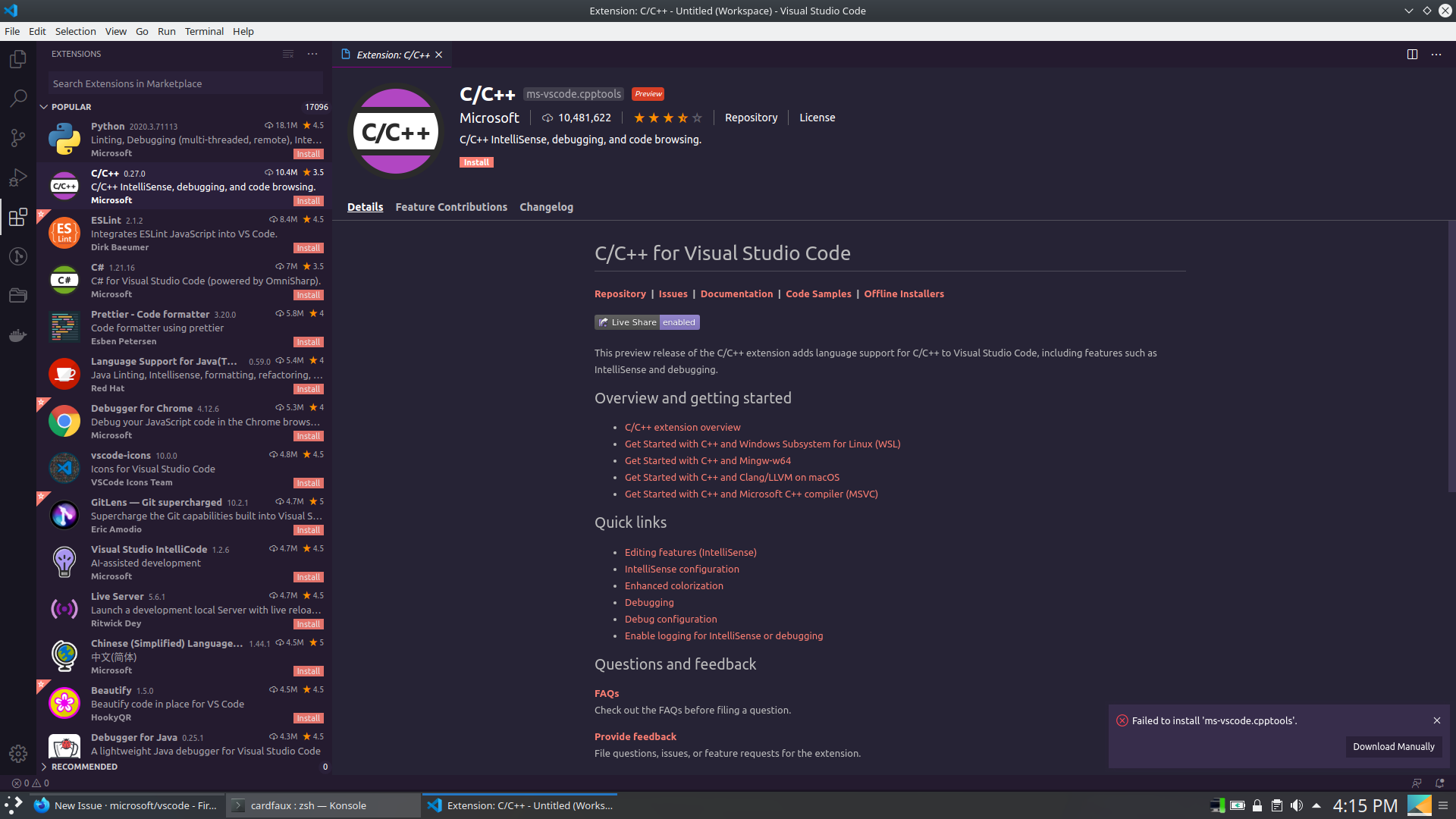Viewport: 1456px width, 819px height.
Task: Open the Run and Debug view
Action: tap(17, 178)
